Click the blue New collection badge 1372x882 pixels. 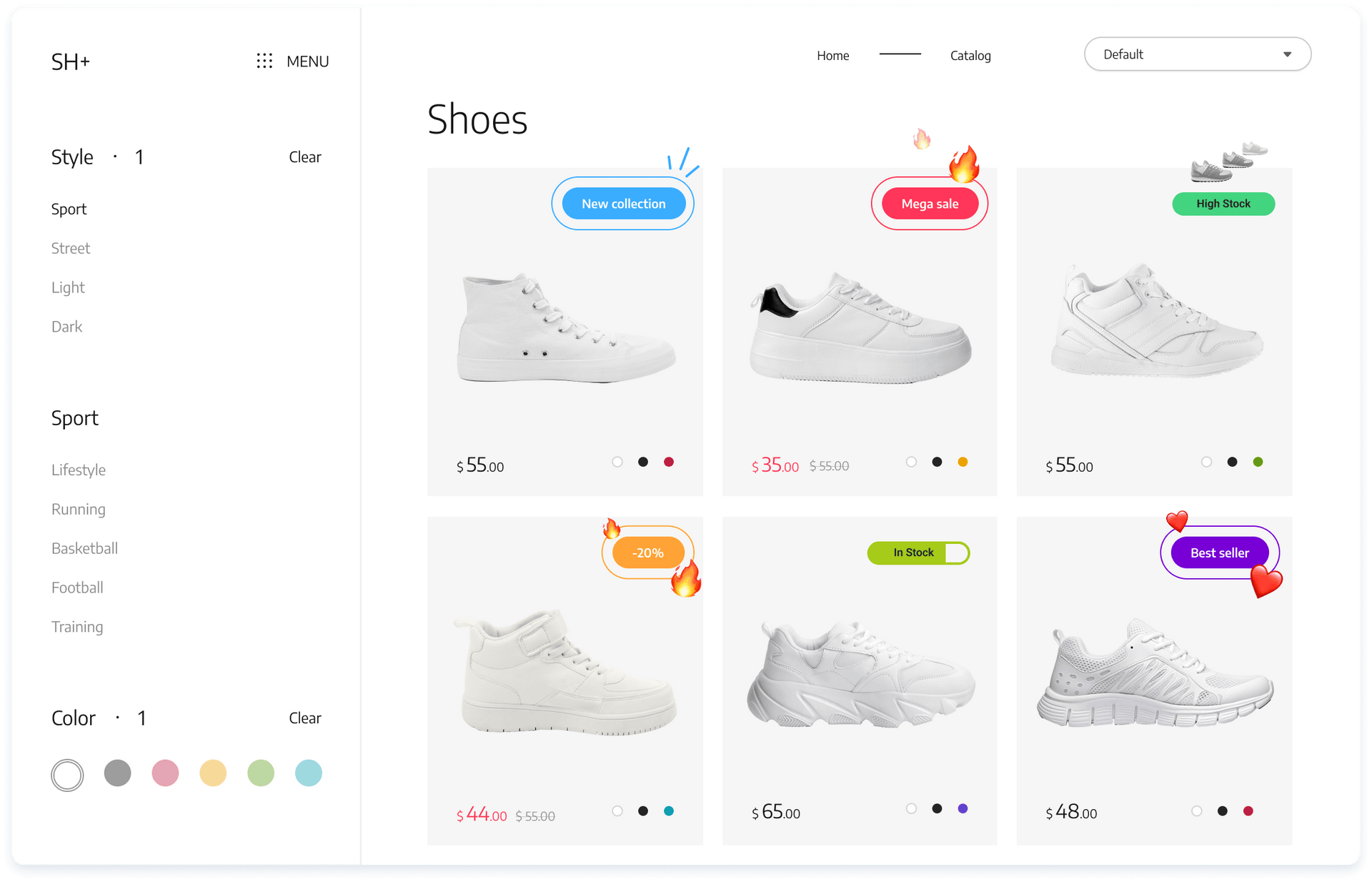(x=623, y=204)
